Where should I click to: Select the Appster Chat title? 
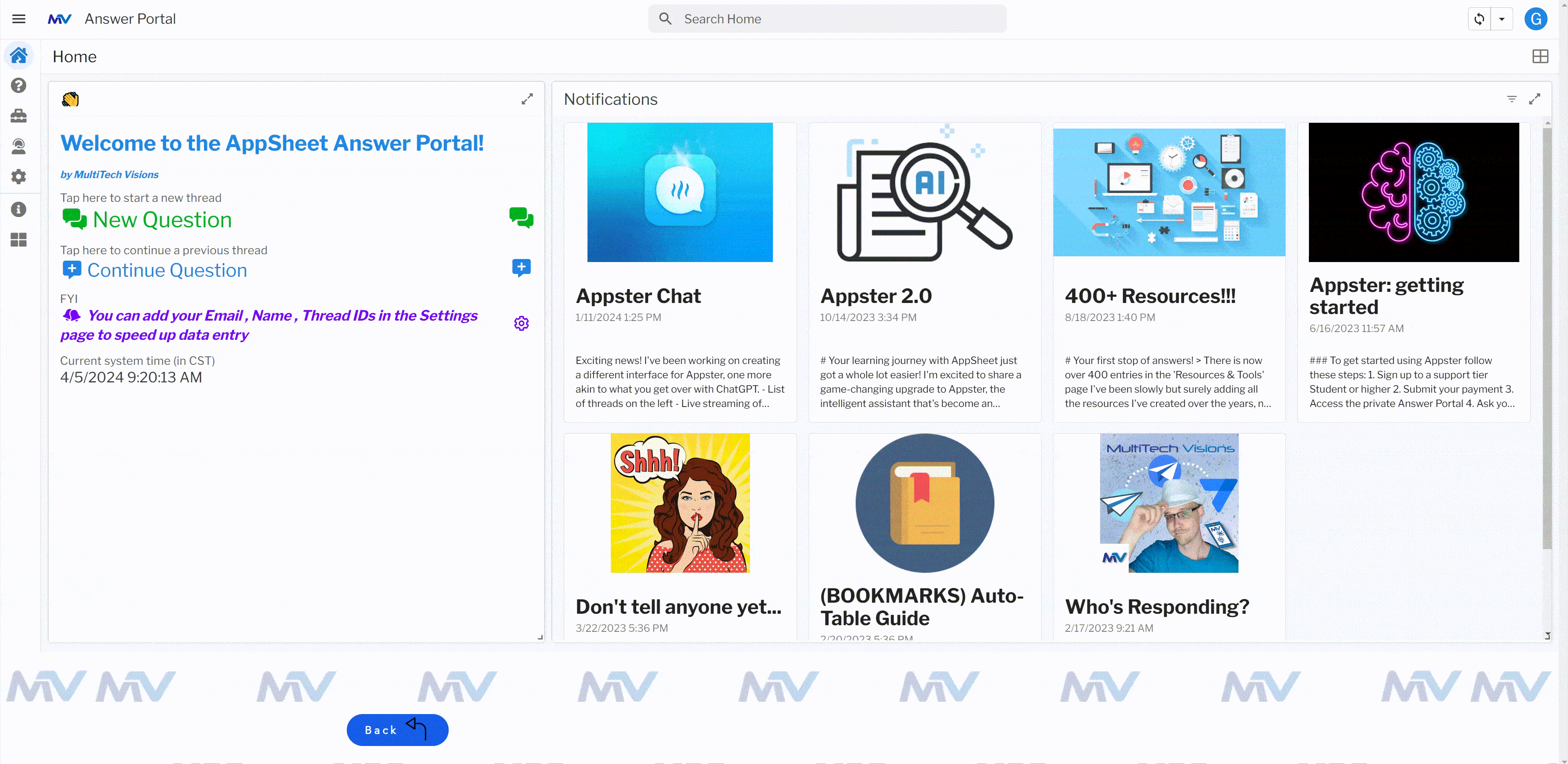click(x=638, y=296)
